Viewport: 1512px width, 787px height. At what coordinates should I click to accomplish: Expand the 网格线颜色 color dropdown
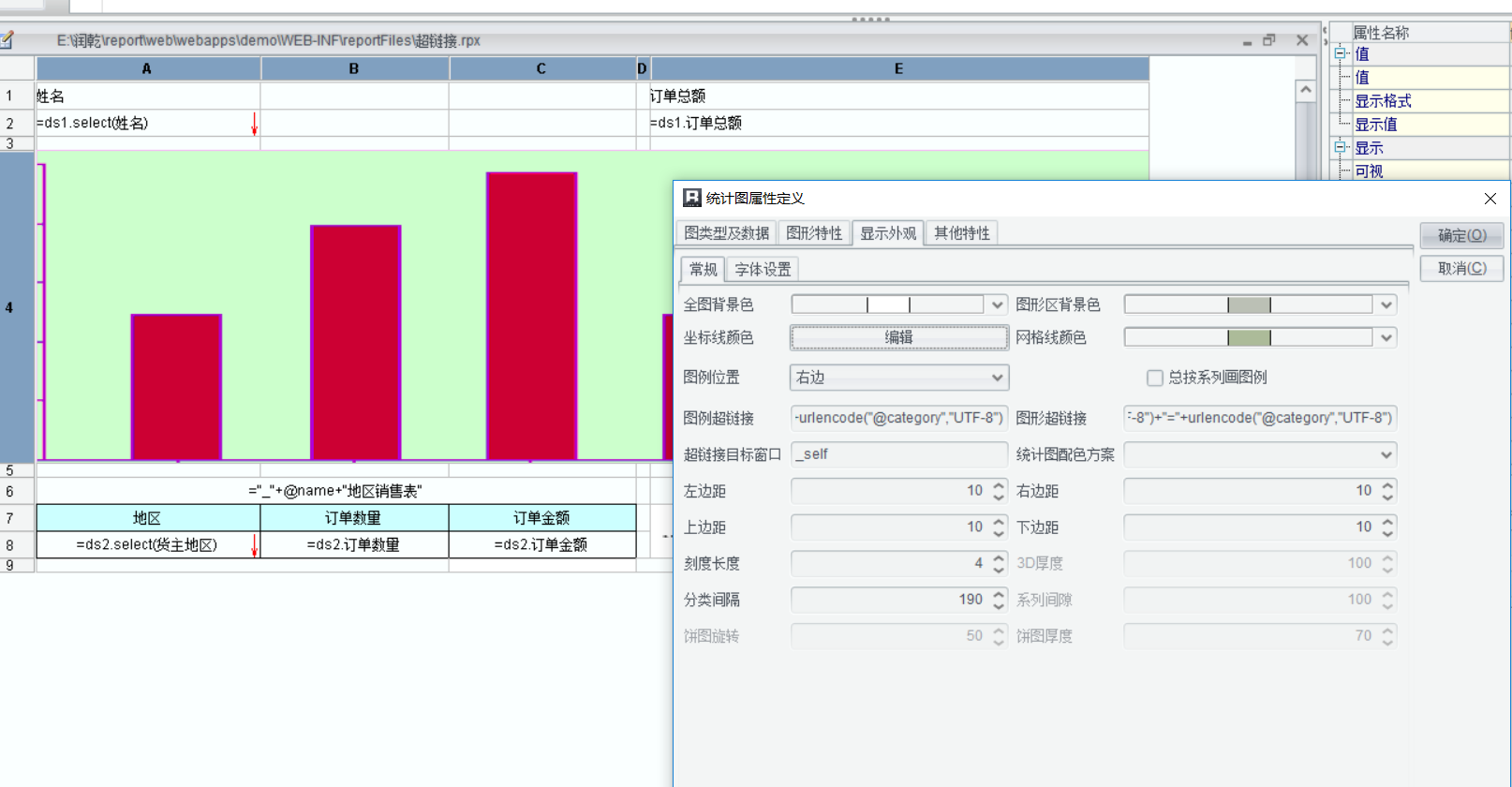(1386, 337)
